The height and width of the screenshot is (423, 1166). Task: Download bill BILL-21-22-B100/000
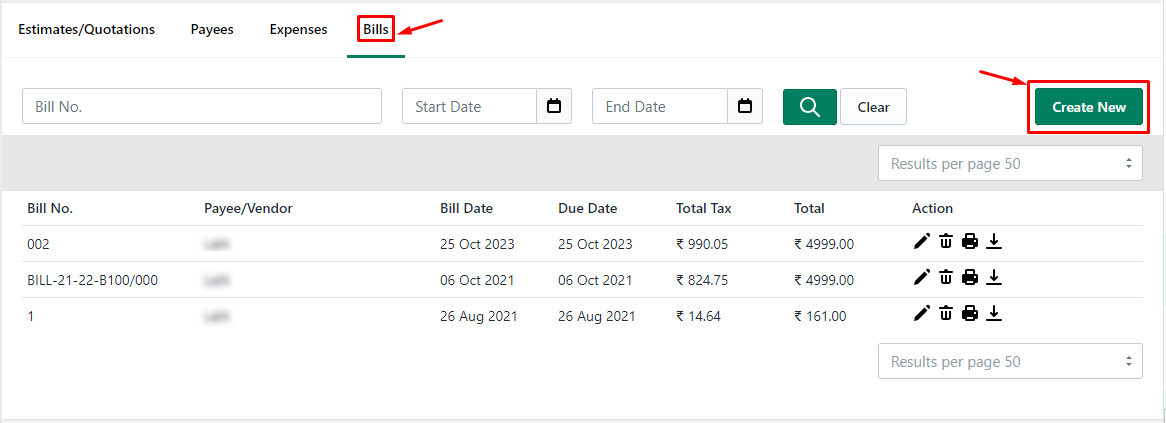click(x=994, y=277)
